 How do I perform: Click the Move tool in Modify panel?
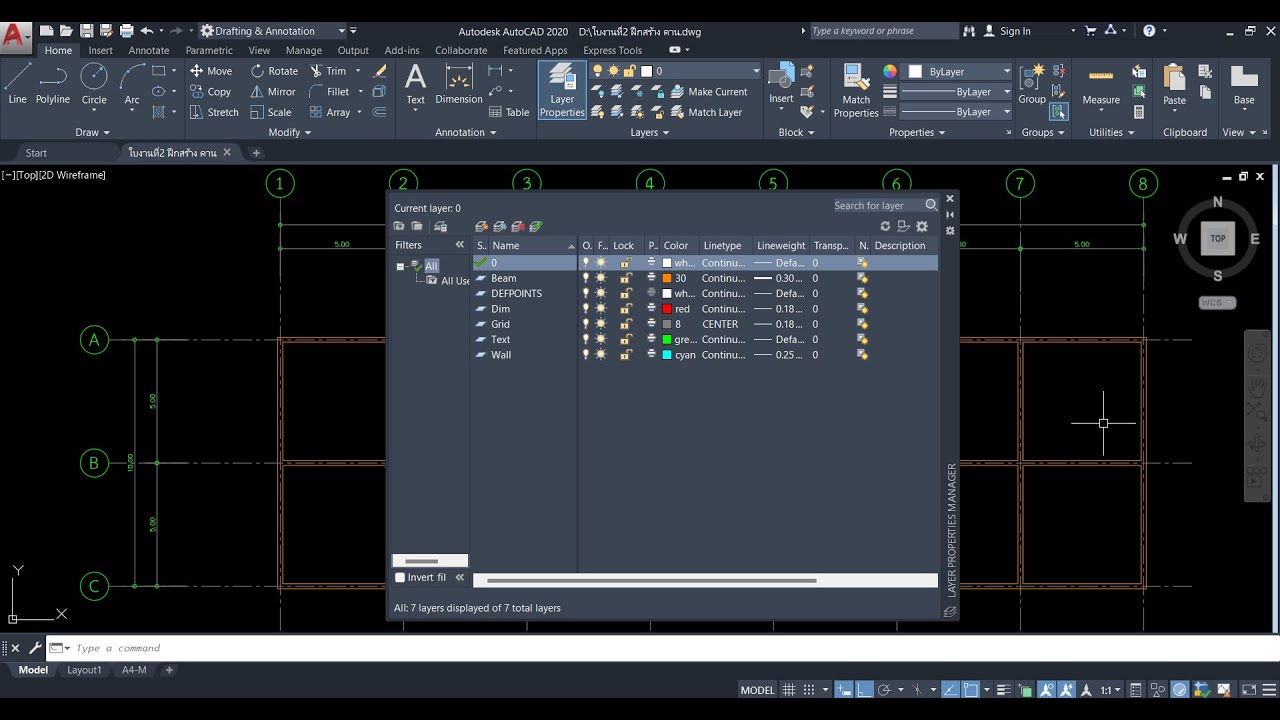[211, 71]
